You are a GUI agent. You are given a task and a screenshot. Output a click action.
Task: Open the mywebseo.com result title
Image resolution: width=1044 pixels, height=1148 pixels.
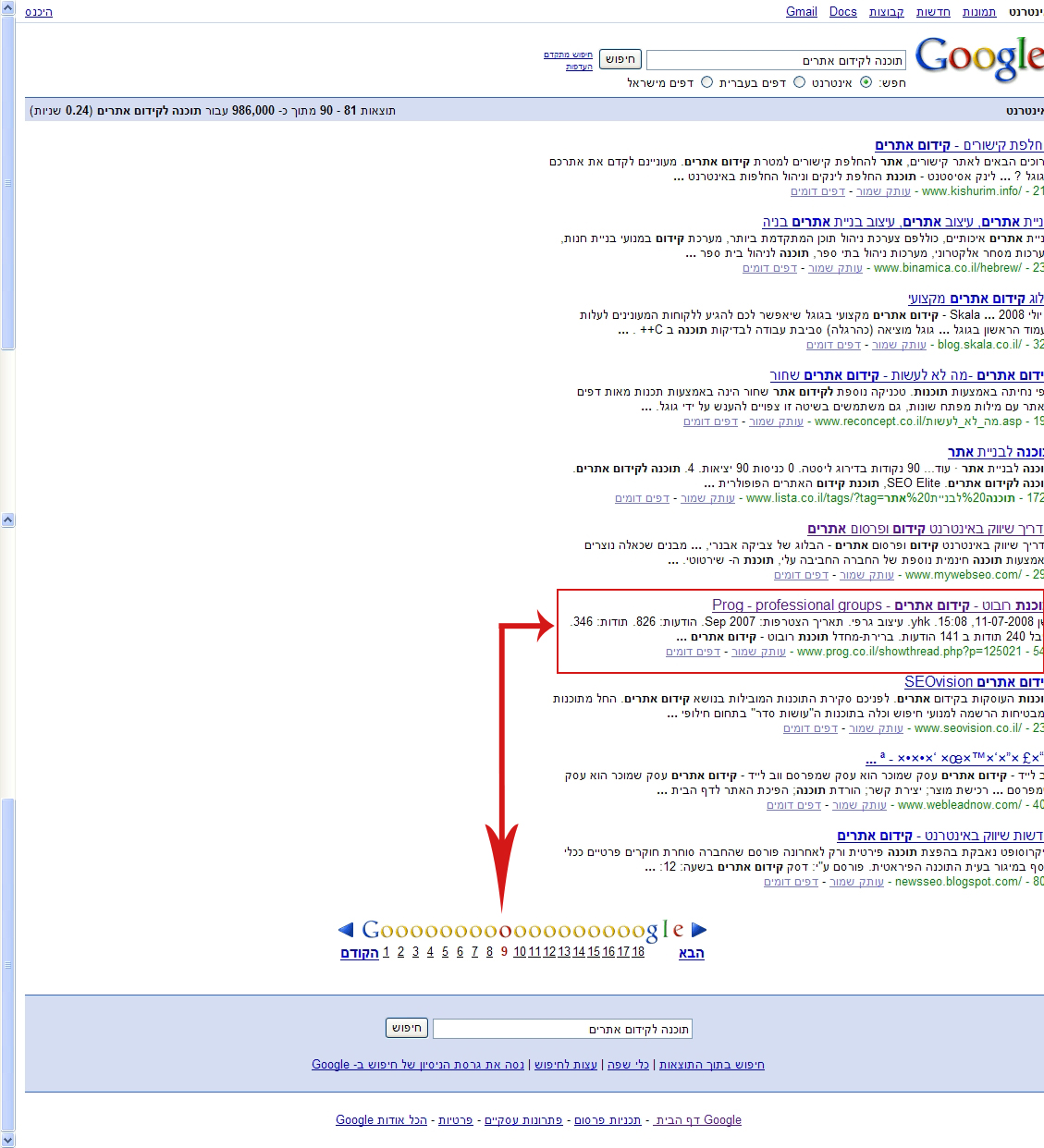coord(926,529)
